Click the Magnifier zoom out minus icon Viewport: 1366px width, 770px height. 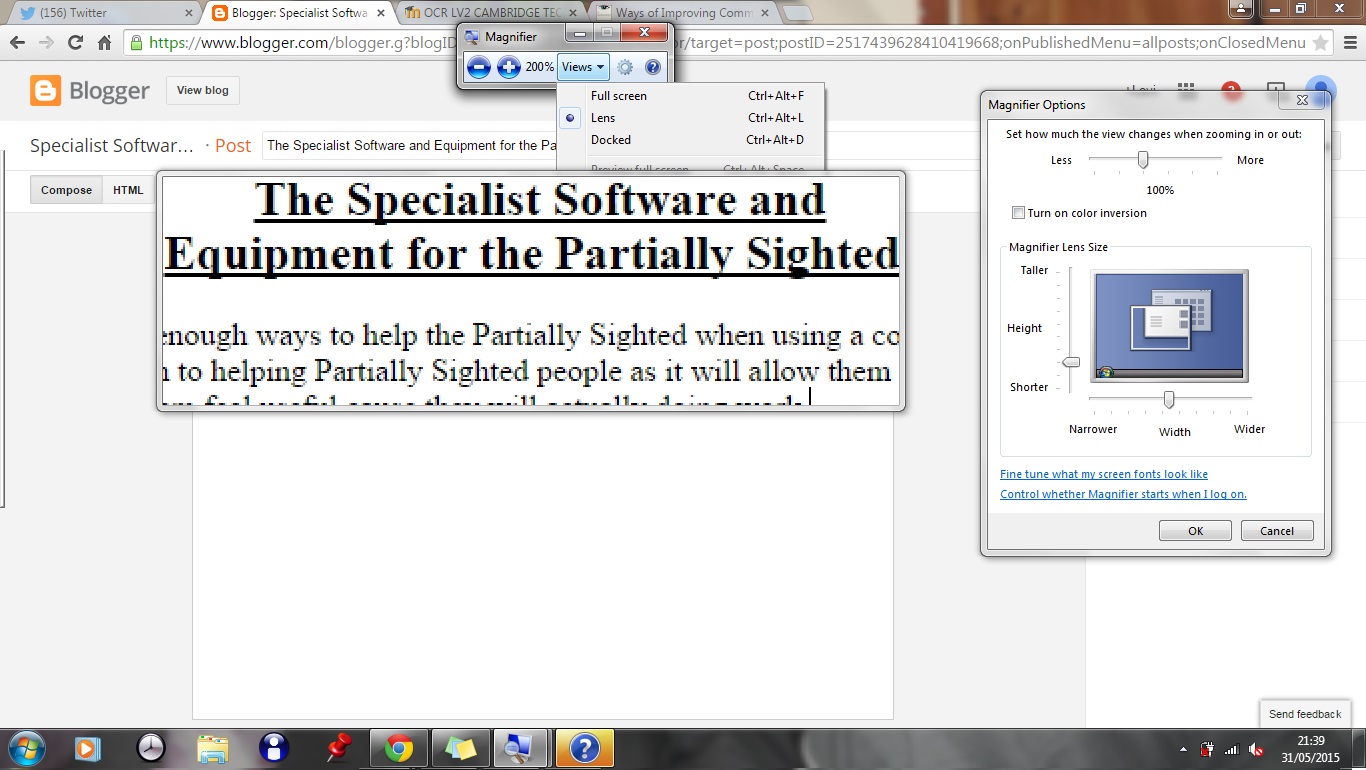[479, 67]
